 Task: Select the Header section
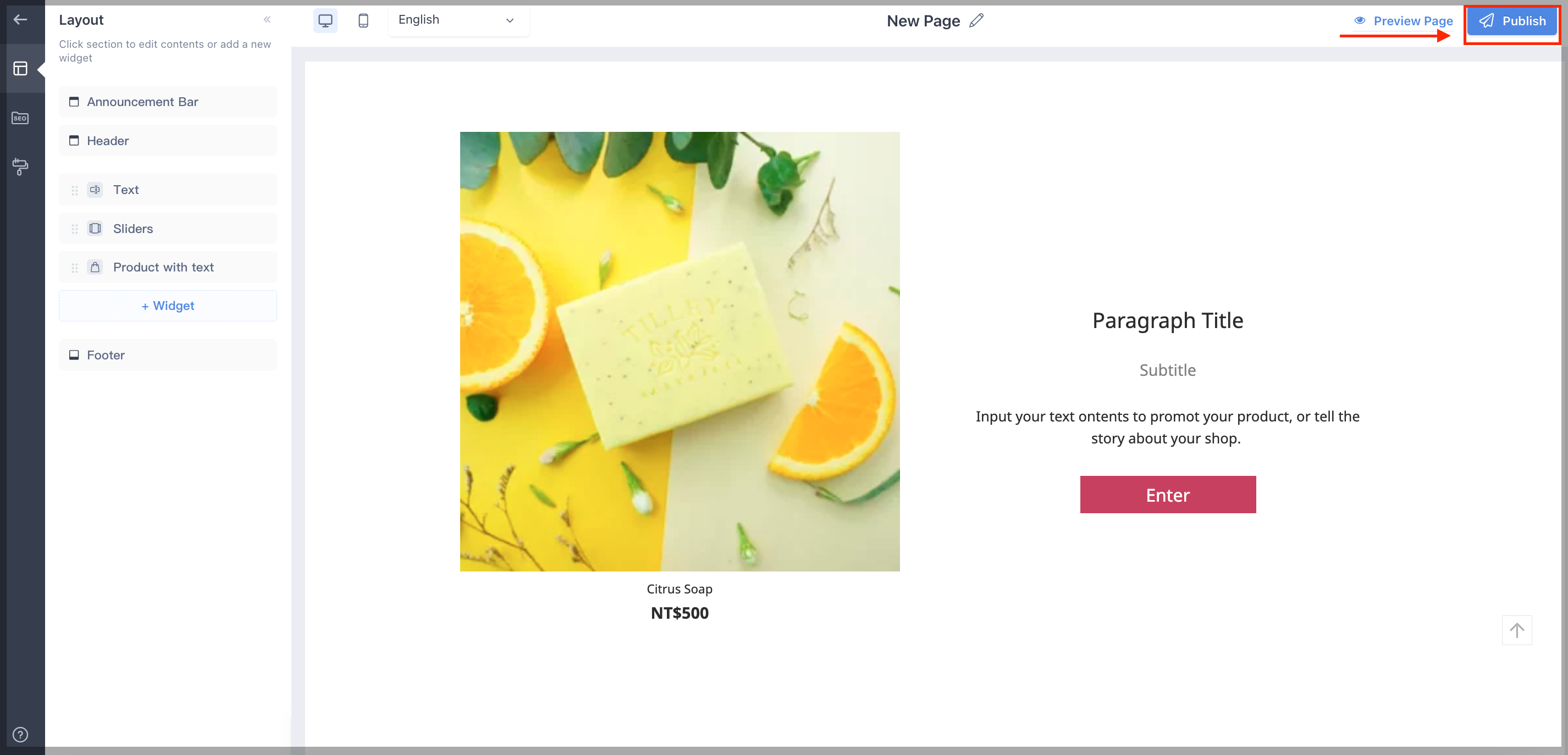(x=167, y=141)
